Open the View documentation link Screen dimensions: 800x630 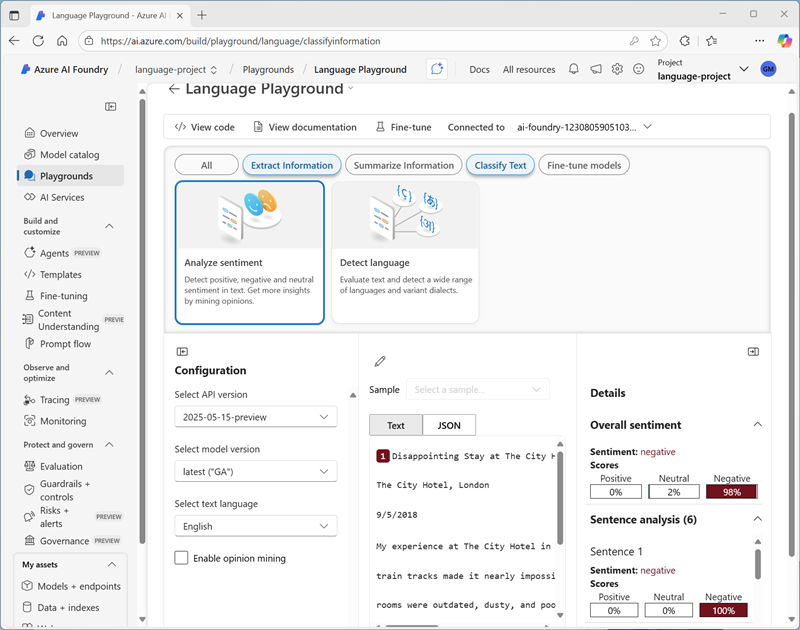pyautogui.click(x=304, y=127)
